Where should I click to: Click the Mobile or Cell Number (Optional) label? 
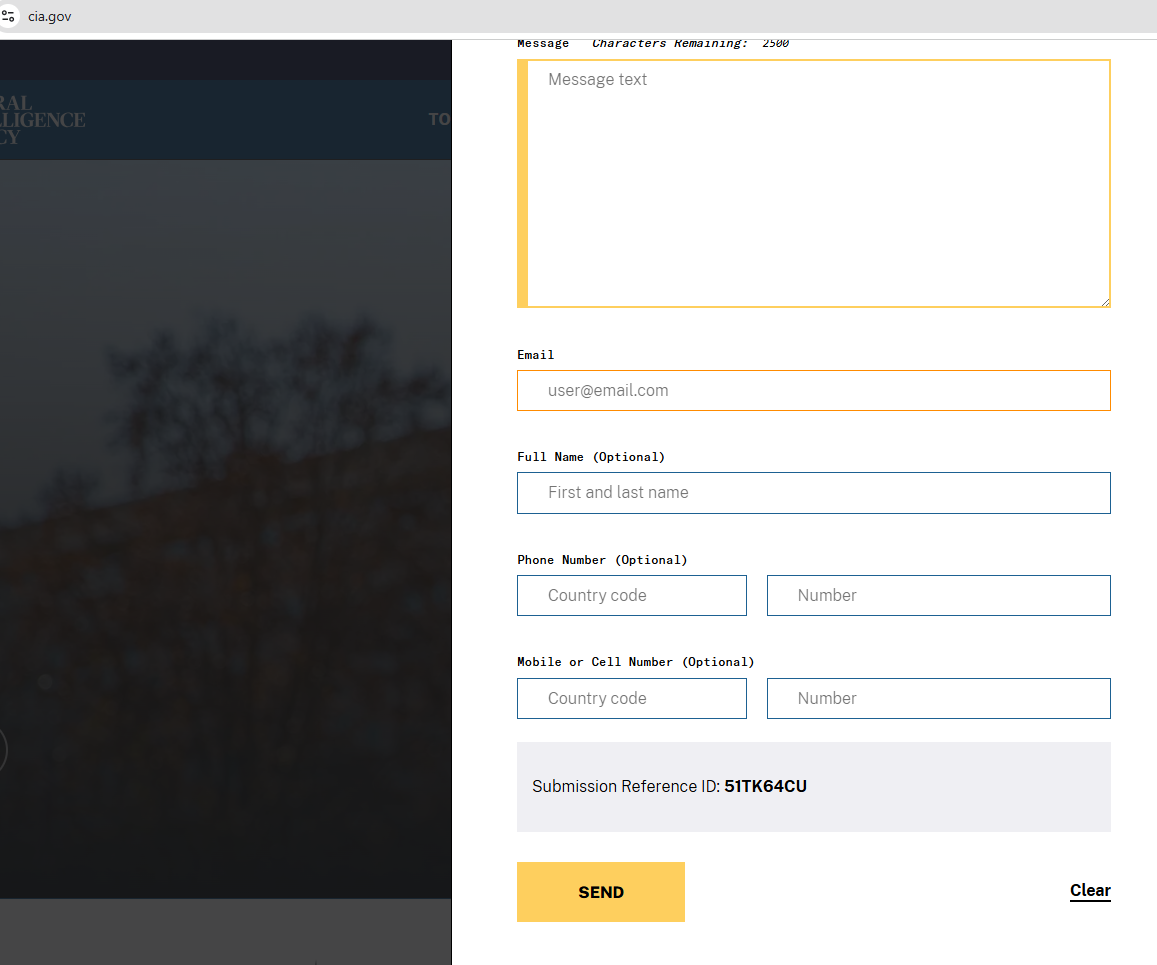point(636,662)
